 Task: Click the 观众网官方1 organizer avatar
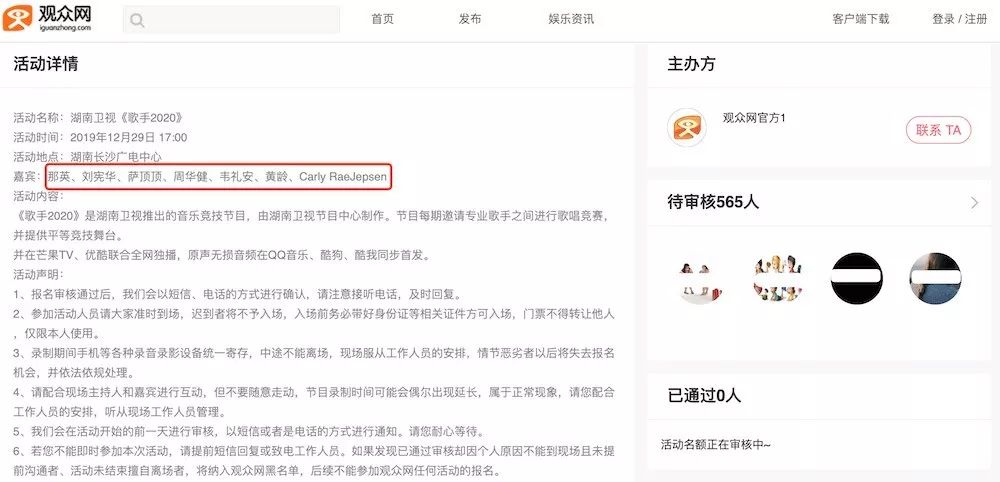pyautogui.click(x=687, y=128)
